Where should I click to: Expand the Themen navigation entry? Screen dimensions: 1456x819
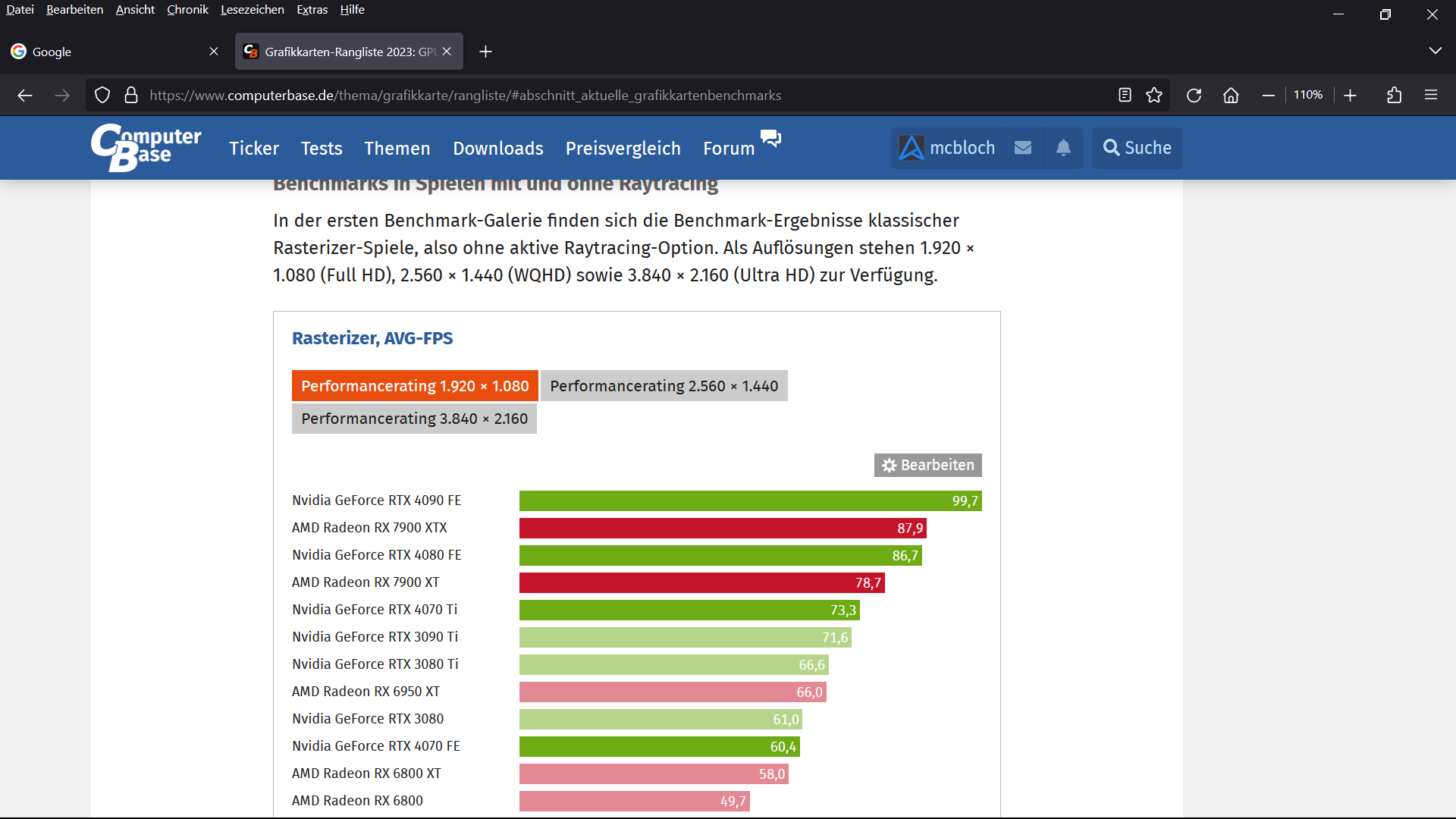[397, 149]
